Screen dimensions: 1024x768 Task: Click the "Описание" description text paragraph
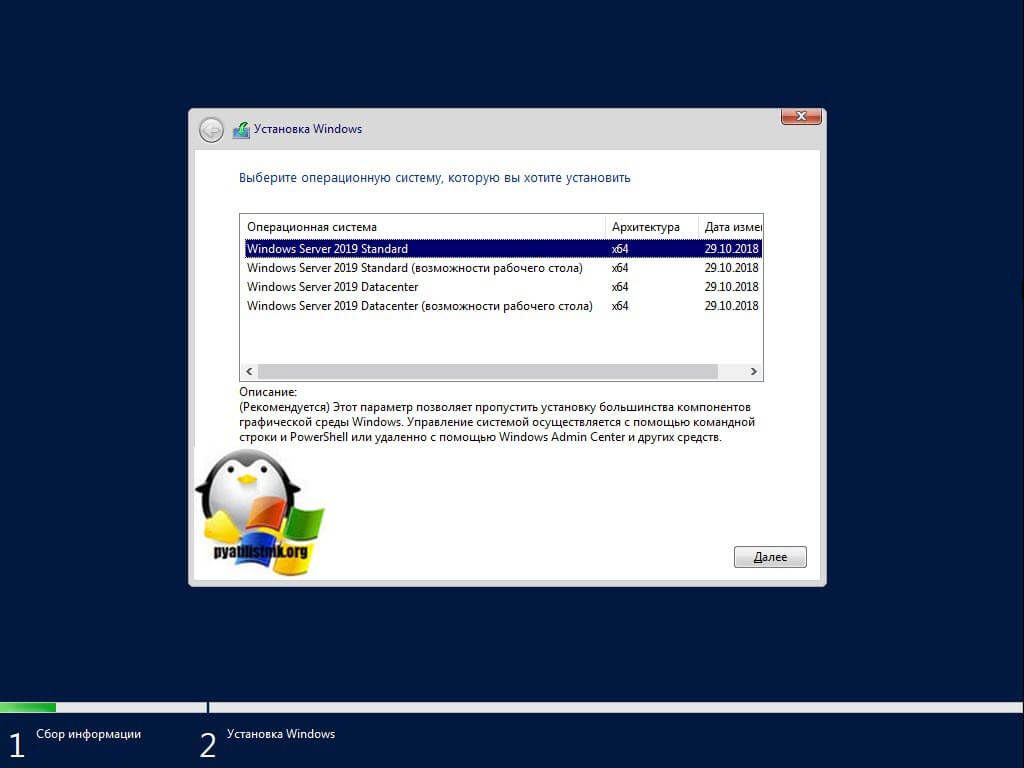click(x=495, y=422)
